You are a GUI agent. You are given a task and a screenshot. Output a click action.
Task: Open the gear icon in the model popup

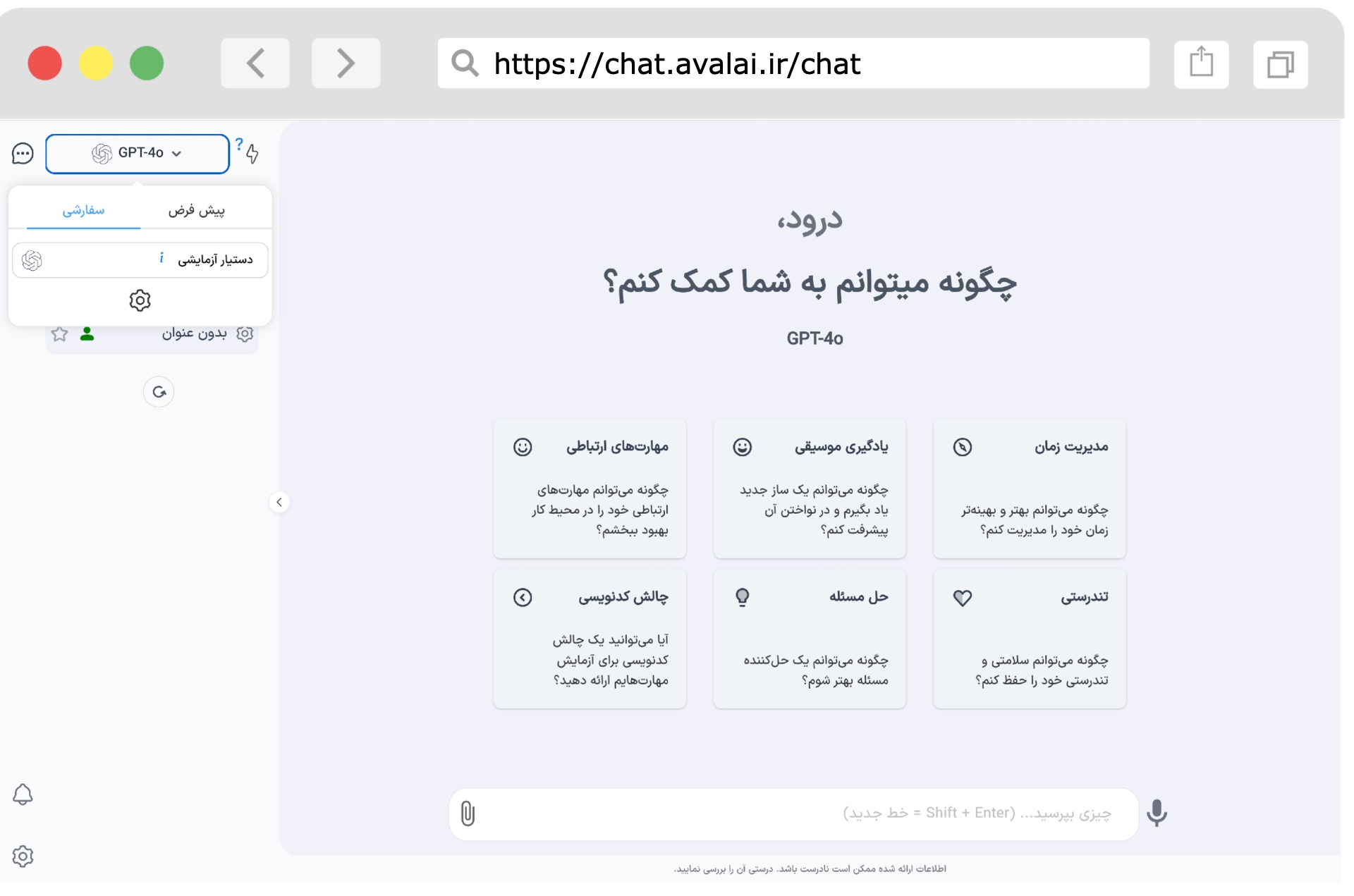[140, 301]
